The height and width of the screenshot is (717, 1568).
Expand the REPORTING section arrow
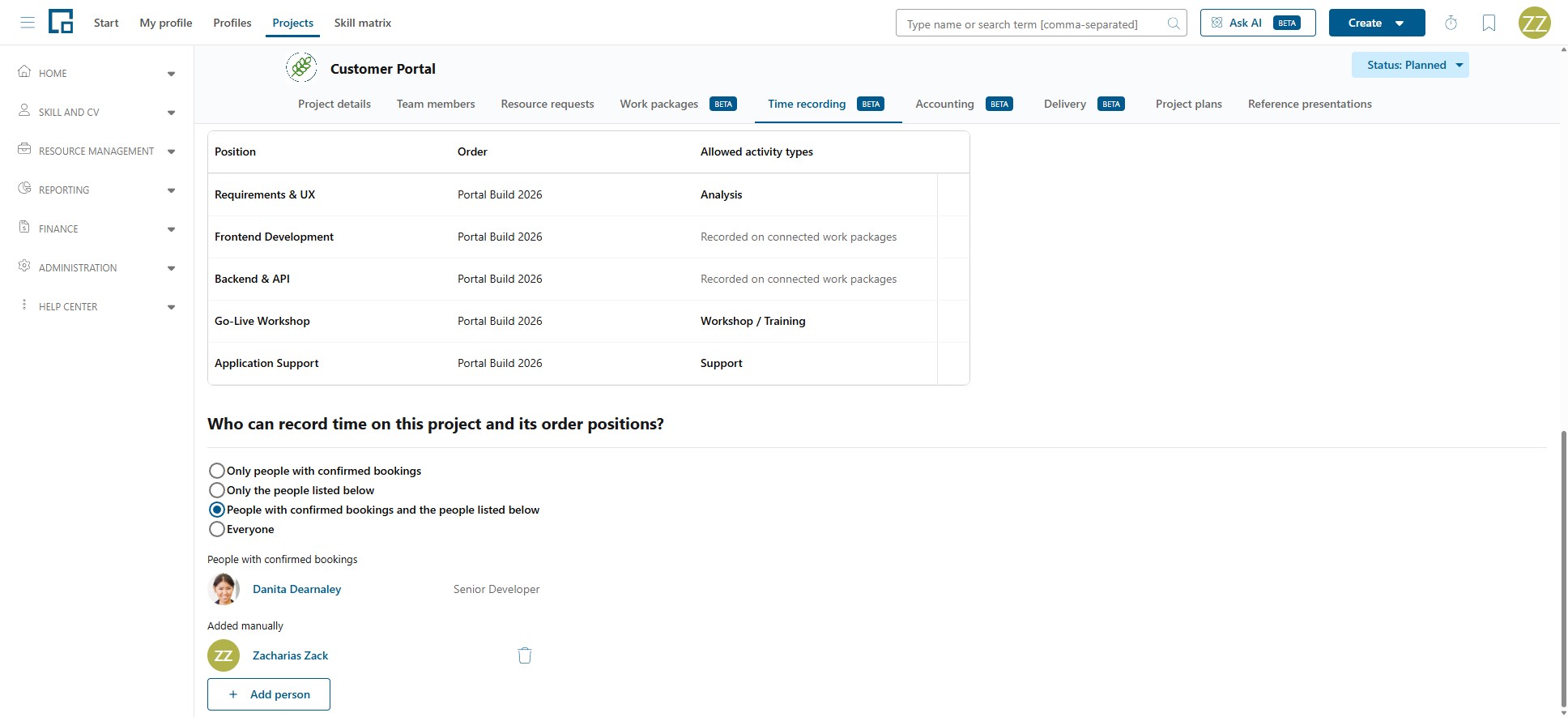click(x=171, y=190)
